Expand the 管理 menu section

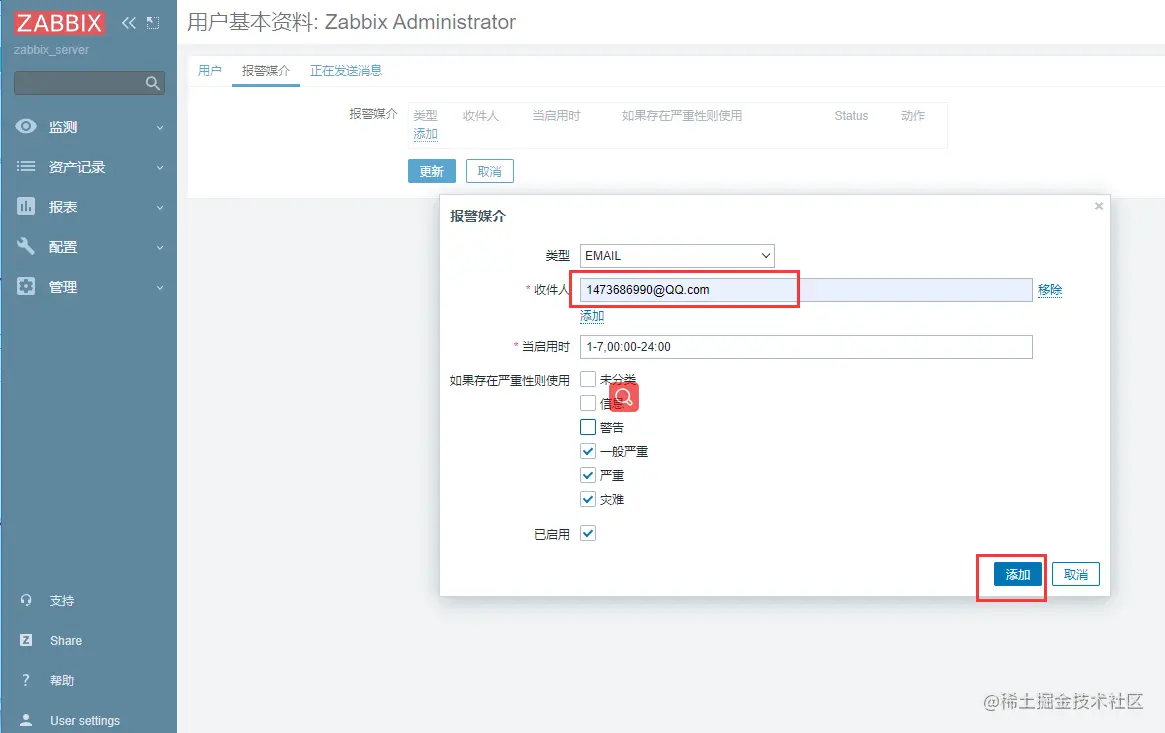click(x=88, y=287)
